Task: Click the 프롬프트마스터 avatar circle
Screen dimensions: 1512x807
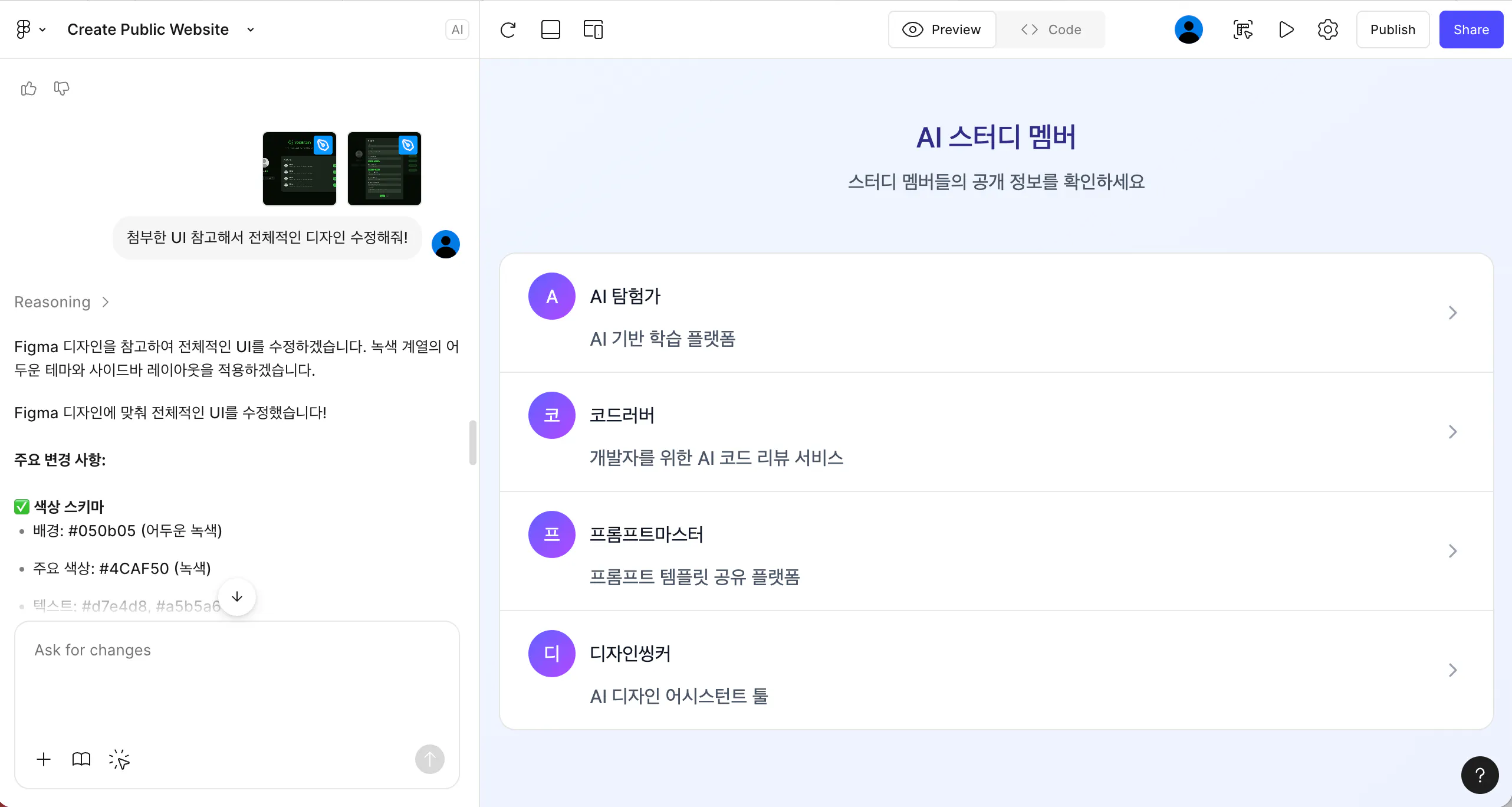Action: click(x=552, y=534)
